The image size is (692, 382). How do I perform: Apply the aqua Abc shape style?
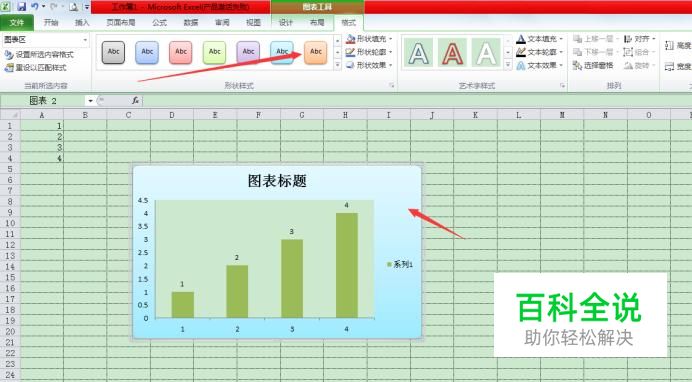pos(282,52)
